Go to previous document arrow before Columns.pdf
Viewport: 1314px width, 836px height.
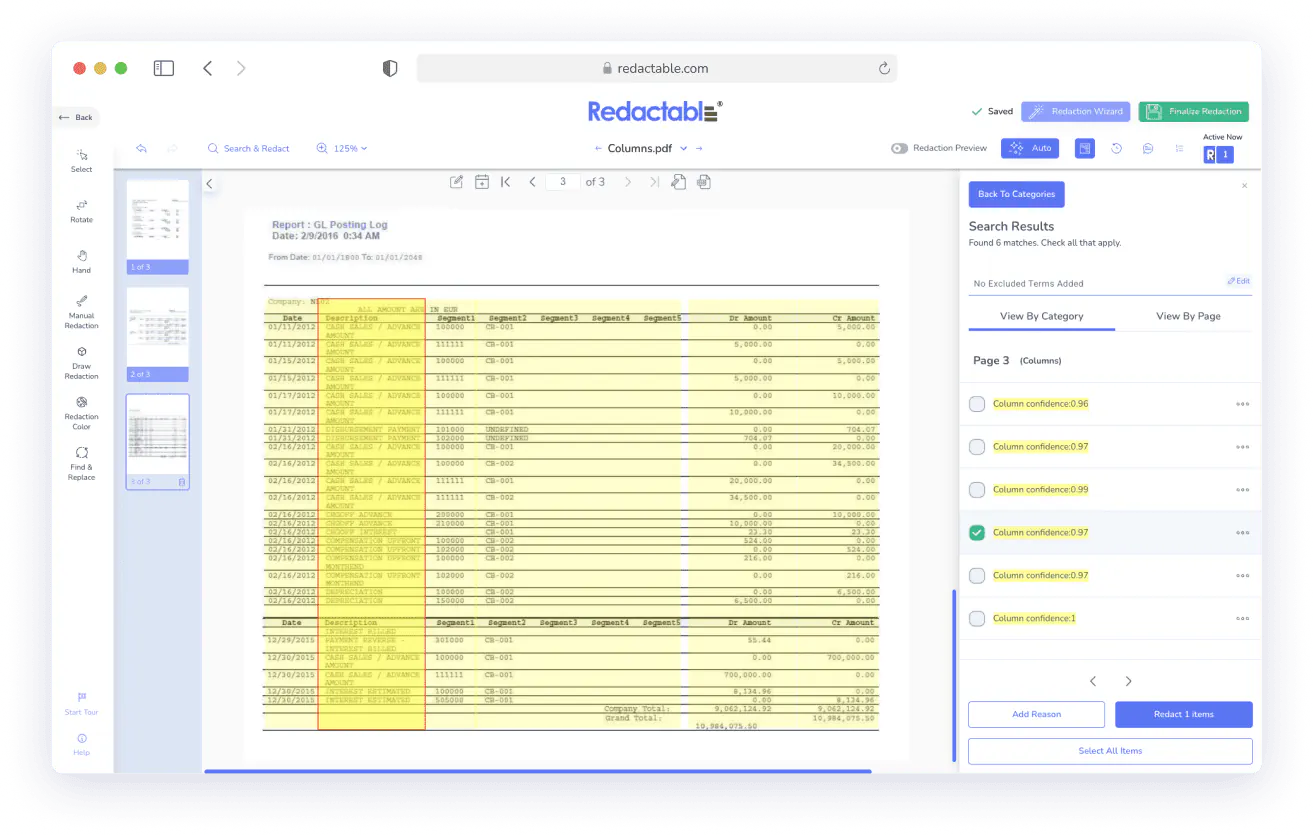(x=599, y=148)
